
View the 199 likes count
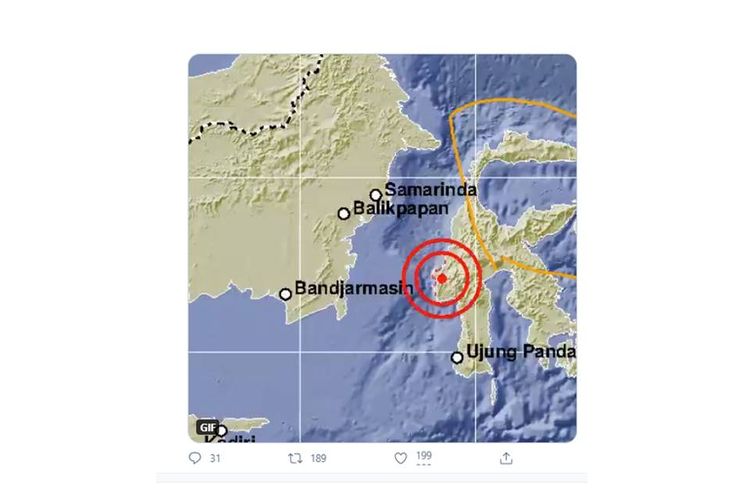coord(424,456)
